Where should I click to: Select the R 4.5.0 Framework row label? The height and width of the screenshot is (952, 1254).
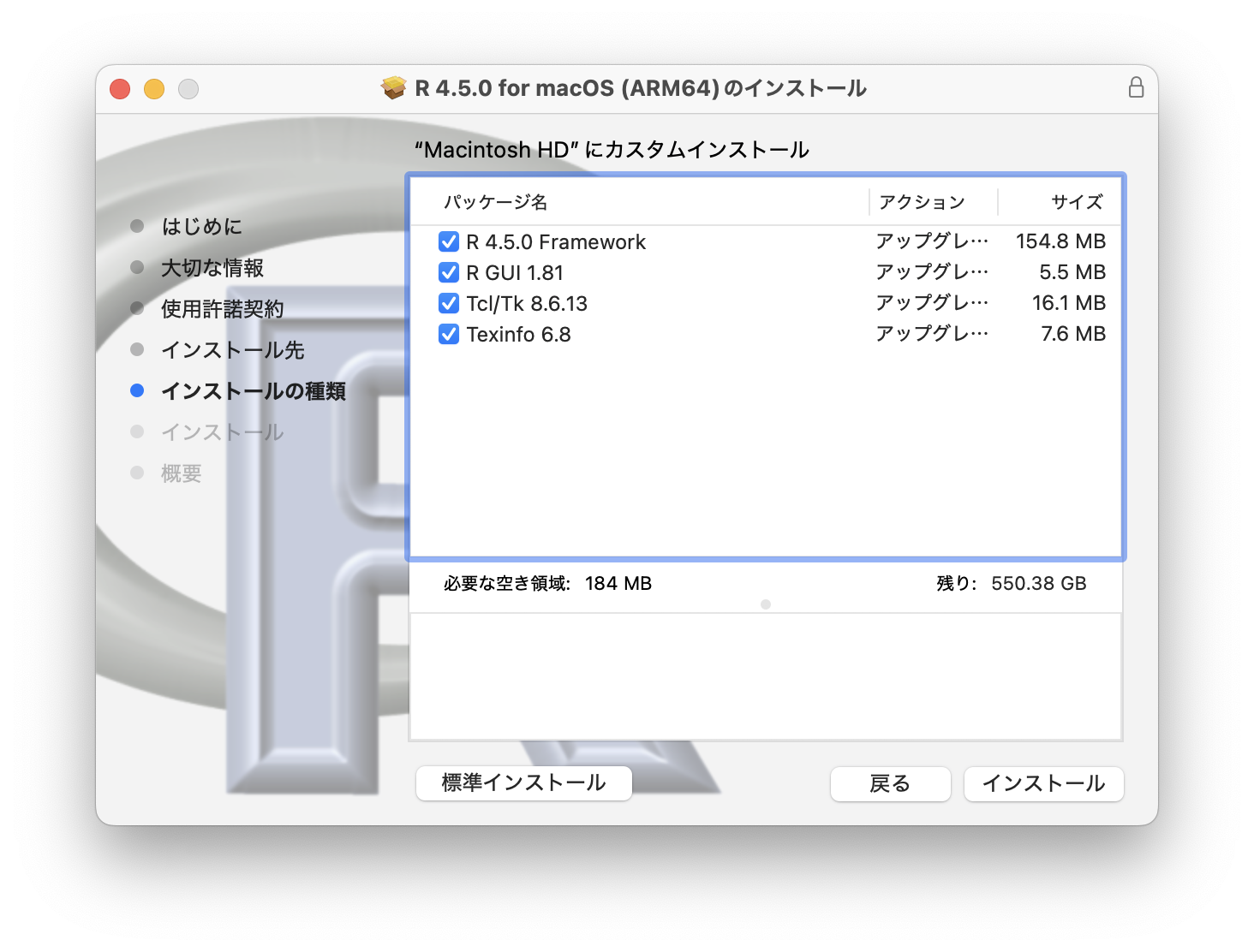(x=556, y=242)
